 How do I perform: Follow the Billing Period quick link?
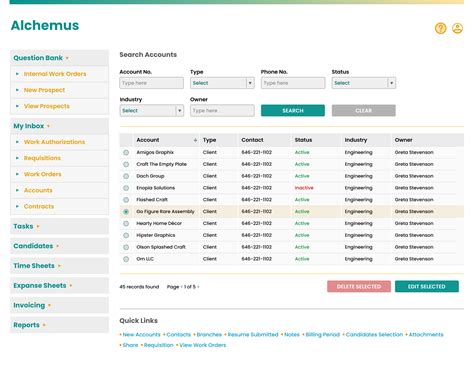[322, 335]
